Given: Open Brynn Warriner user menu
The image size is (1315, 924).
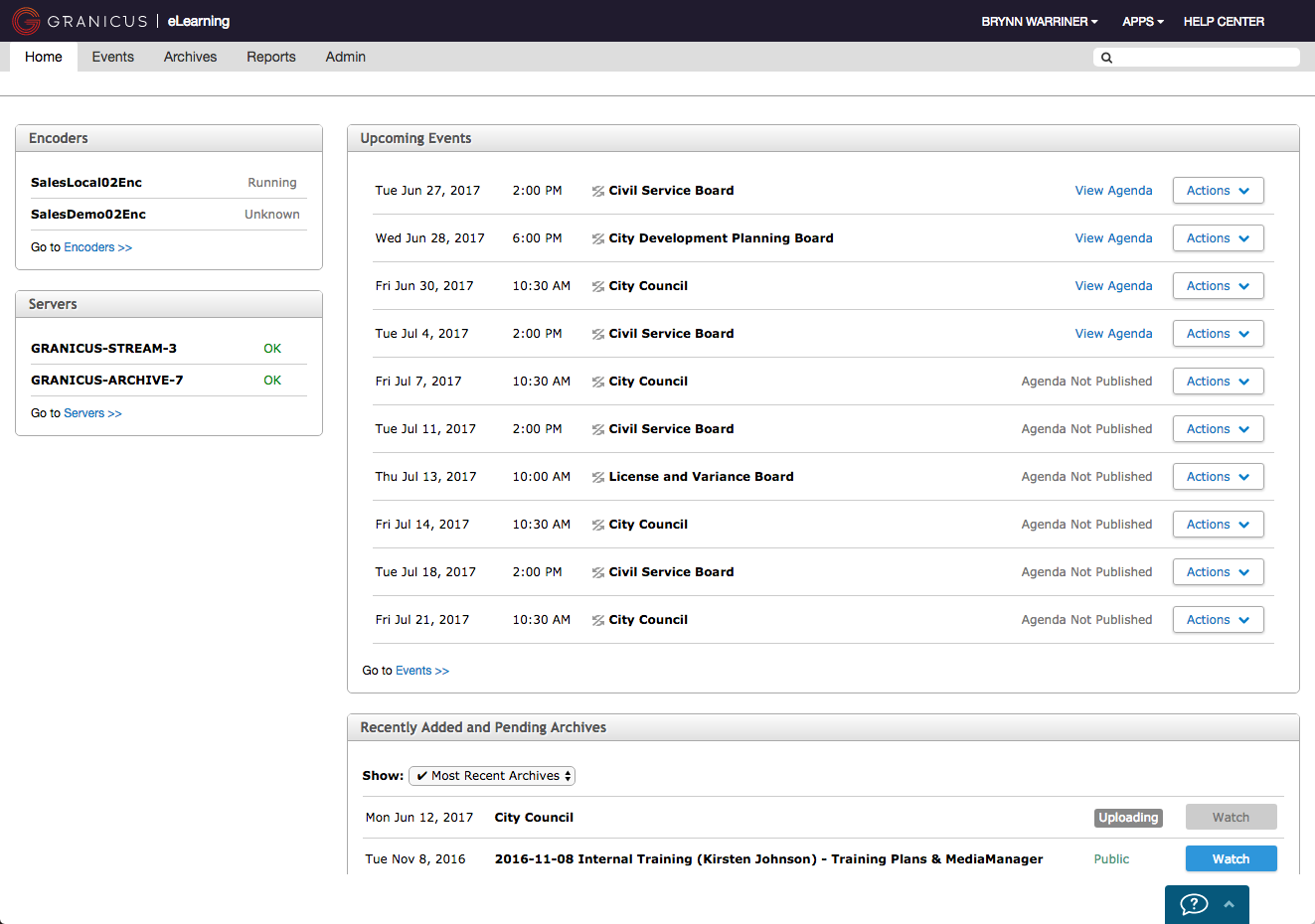Looking at the screenshot, I should [x=1039, y=21].
